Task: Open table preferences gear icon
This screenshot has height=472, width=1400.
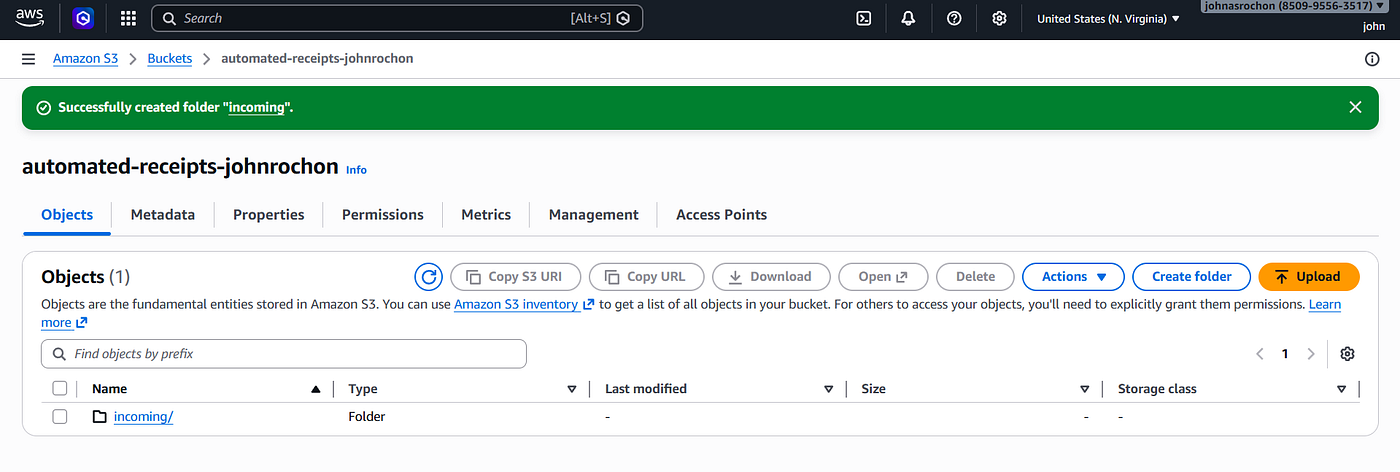Action: pyautogui.click(x=1347, y=354)
